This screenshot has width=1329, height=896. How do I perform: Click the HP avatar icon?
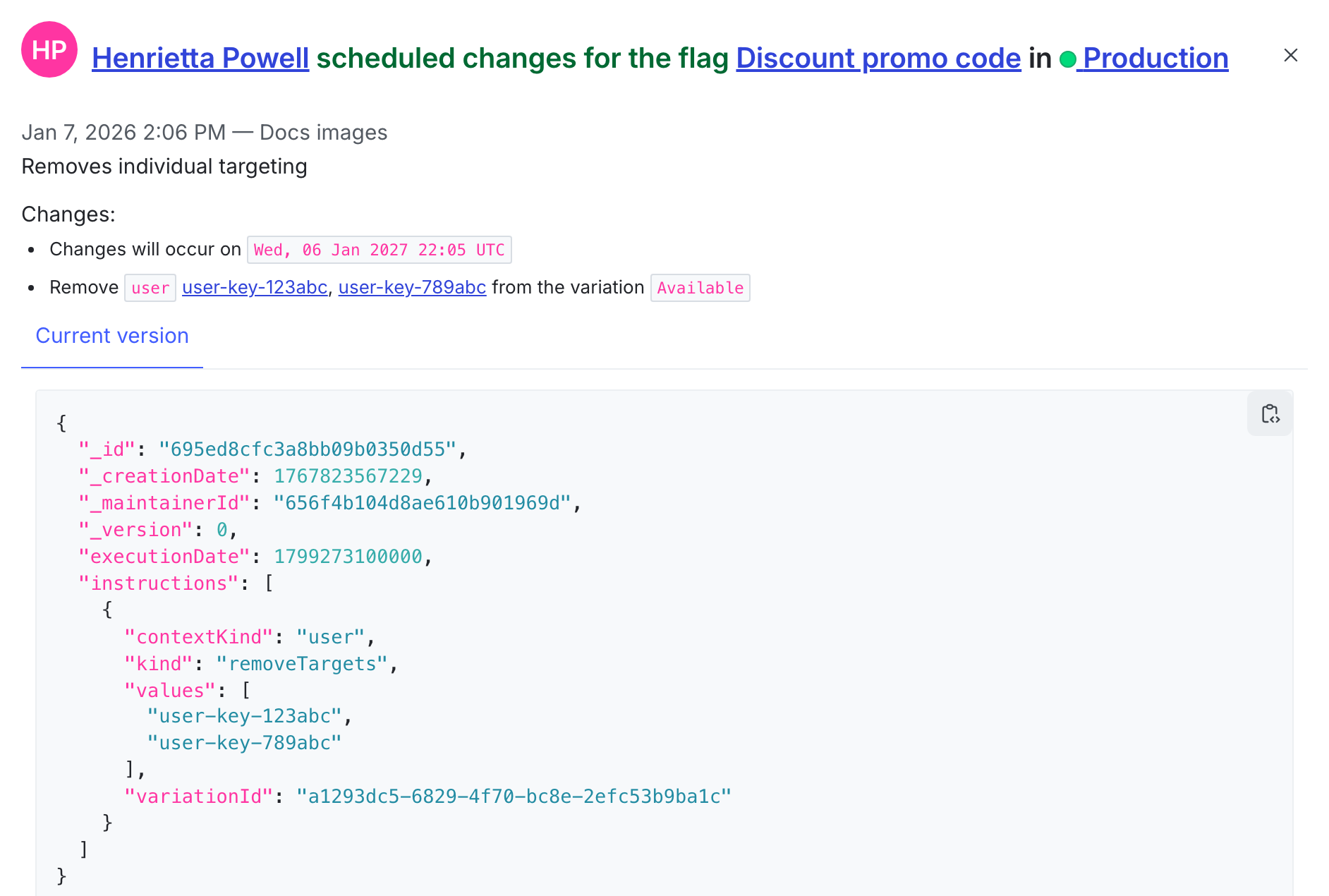pyautogui.click(x=49, y=50)
